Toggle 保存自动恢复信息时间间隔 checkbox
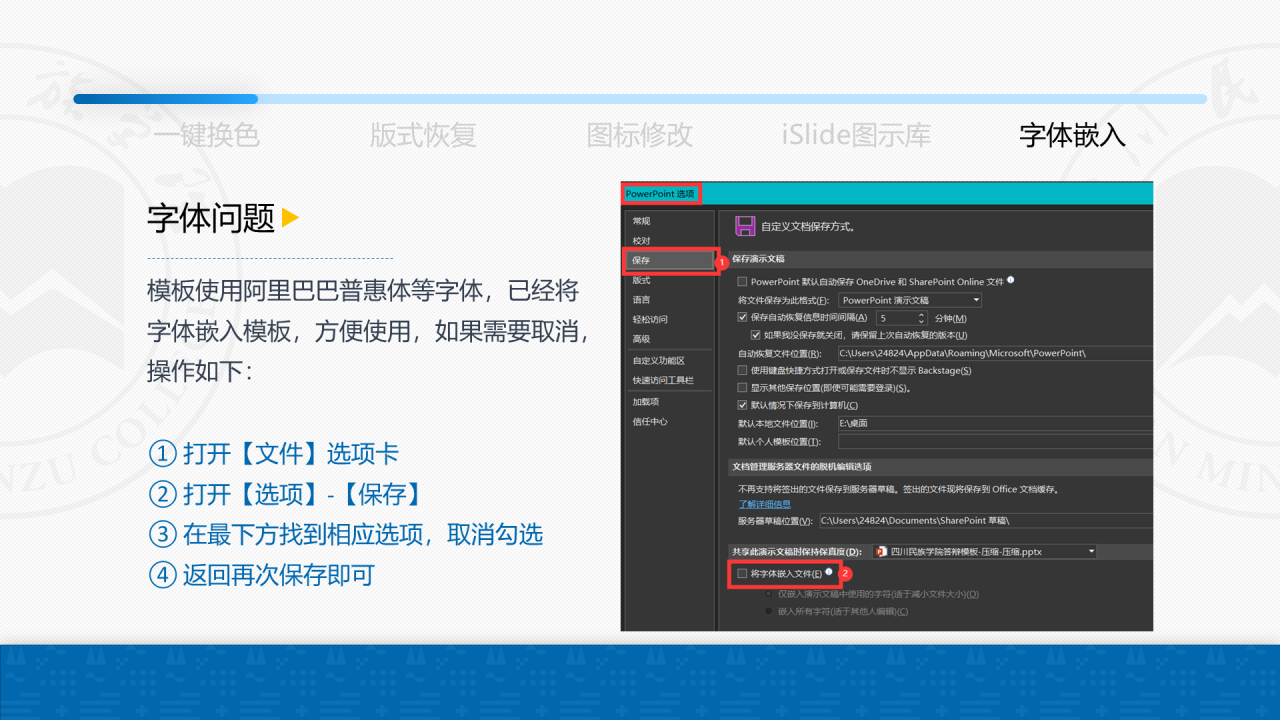This screenshot has height=720, width=1280. tap(742, 317)
